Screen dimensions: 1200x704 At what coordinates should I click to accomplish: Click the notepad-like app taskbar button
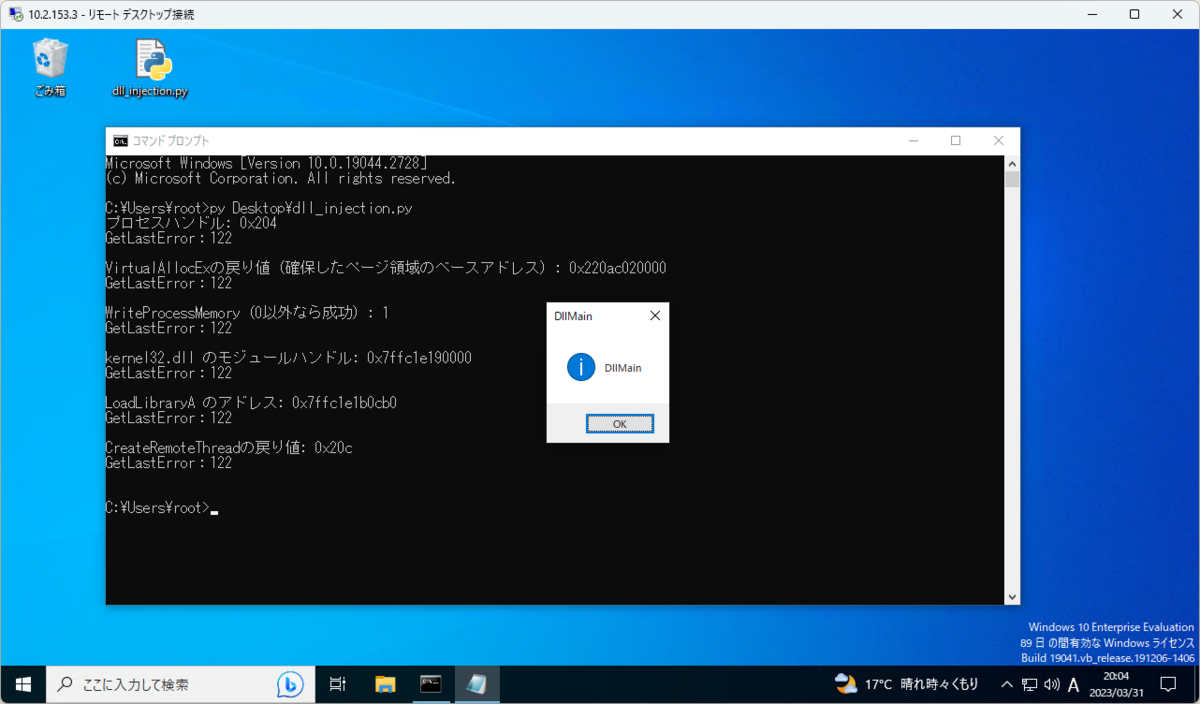477,685
